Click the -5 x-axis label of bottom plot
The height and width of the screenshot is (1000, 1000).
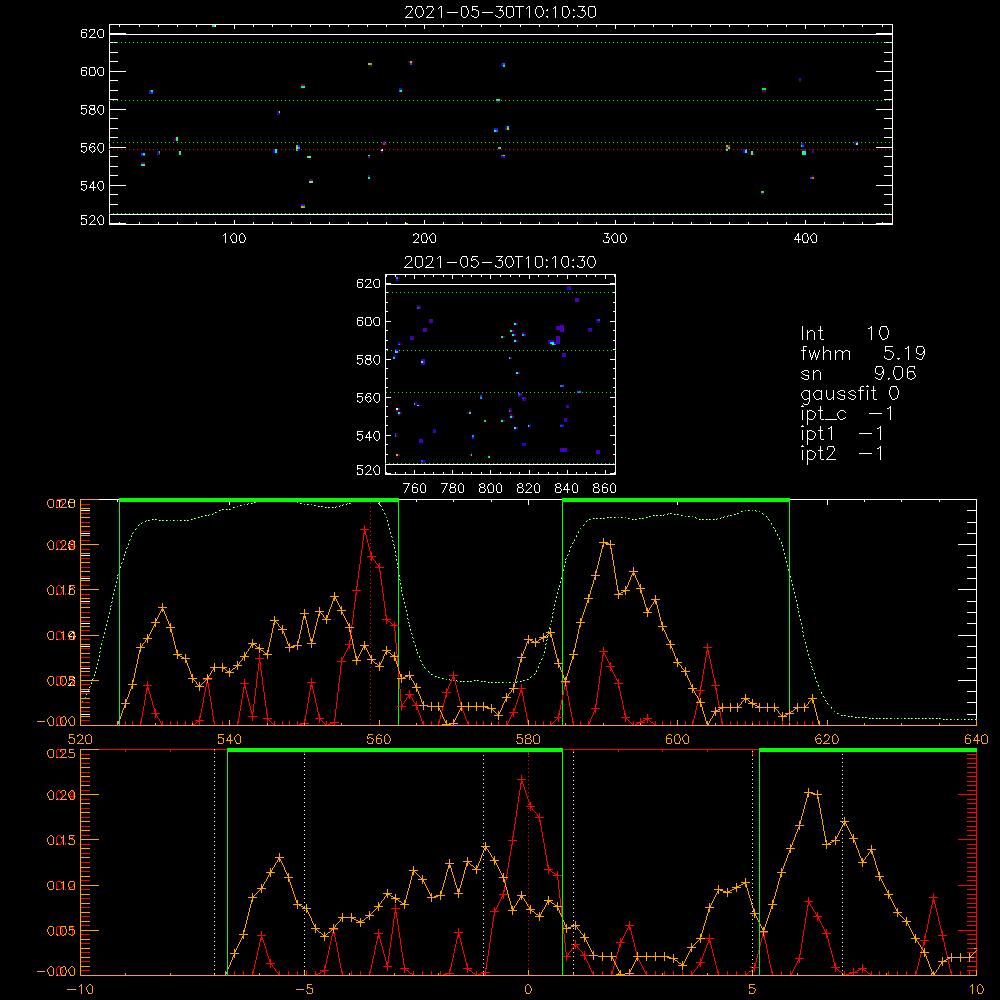coord(304,990)
